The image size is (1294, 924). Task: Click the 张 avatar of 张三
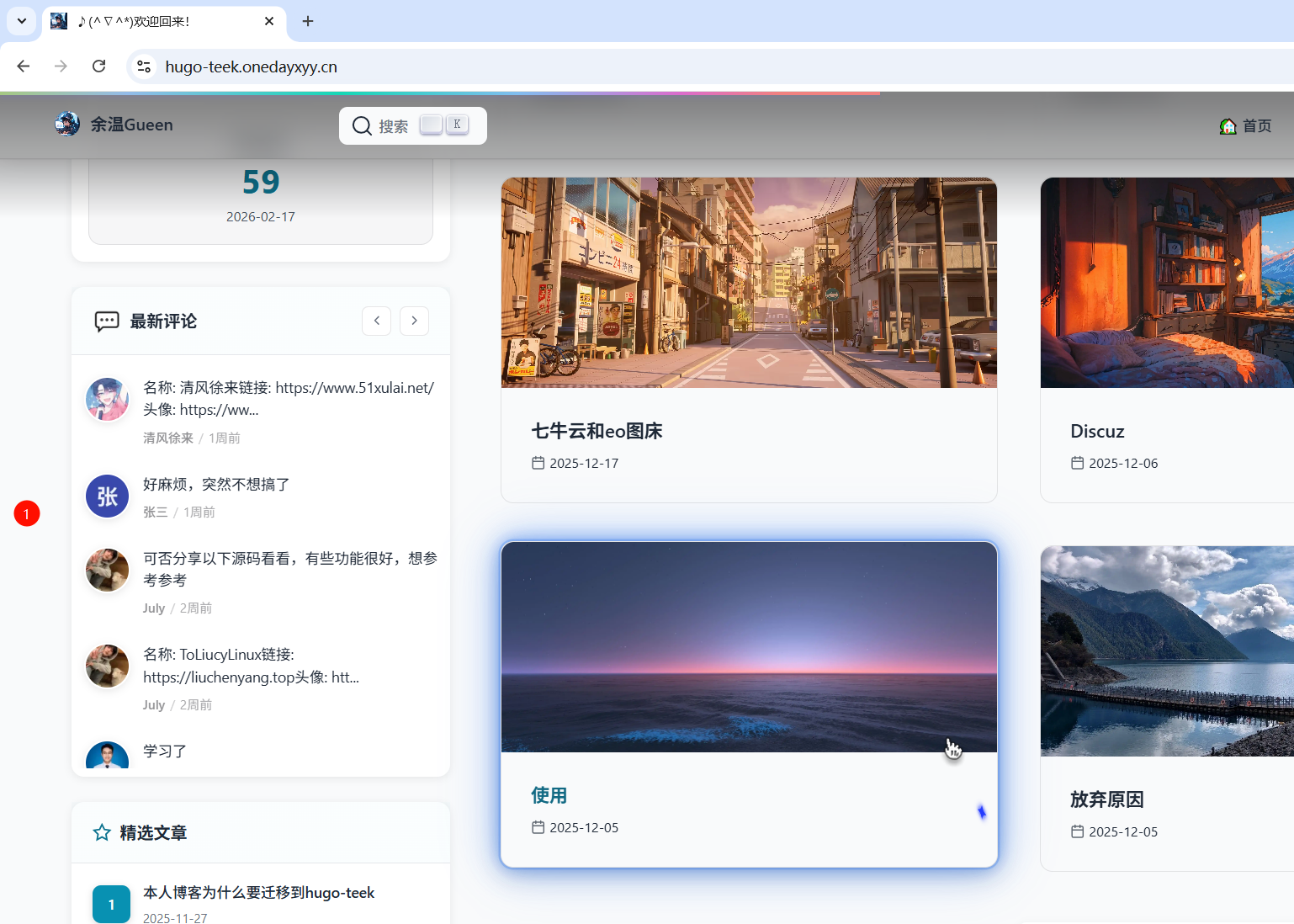tap(108, 497)
